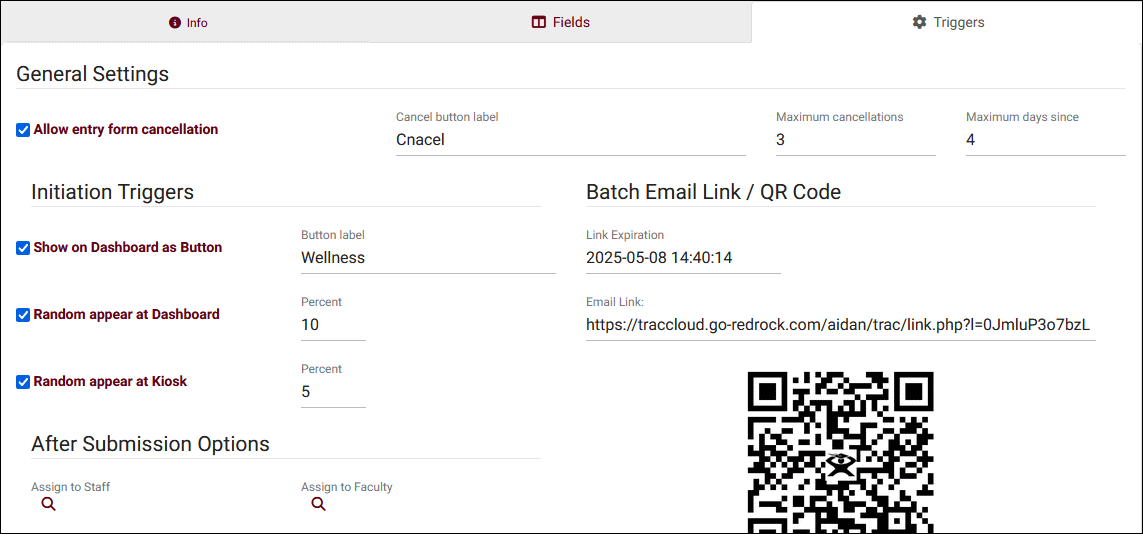Click the Kiosk Percent field showing 5
1143x534 pixels.
pos(333,392)
